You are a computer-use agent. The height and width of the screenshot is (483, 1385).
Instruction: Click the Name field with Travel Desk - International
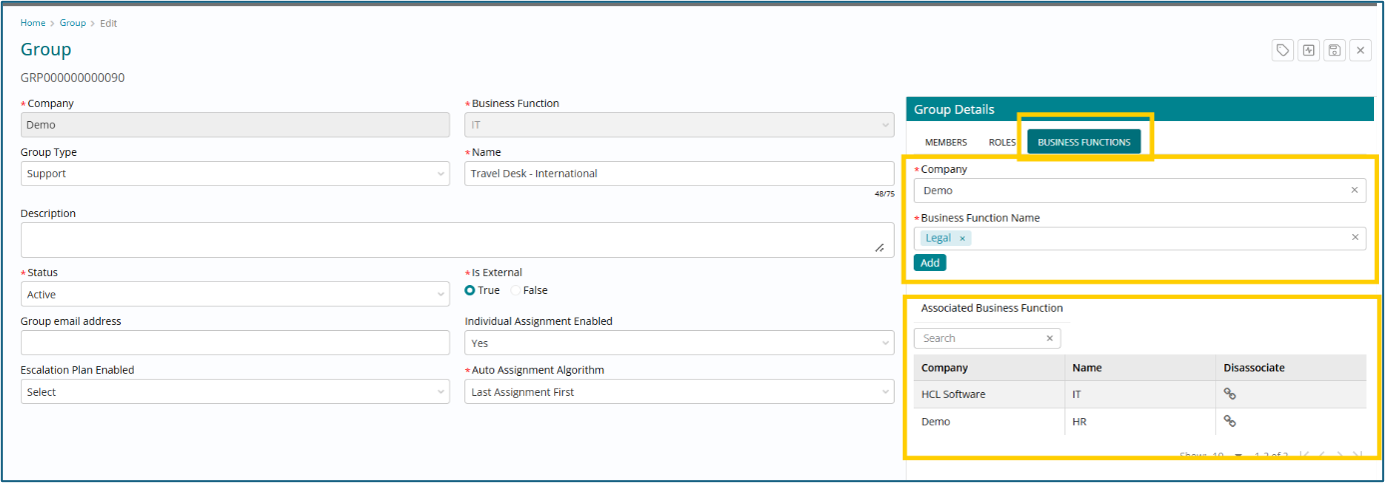680,174
